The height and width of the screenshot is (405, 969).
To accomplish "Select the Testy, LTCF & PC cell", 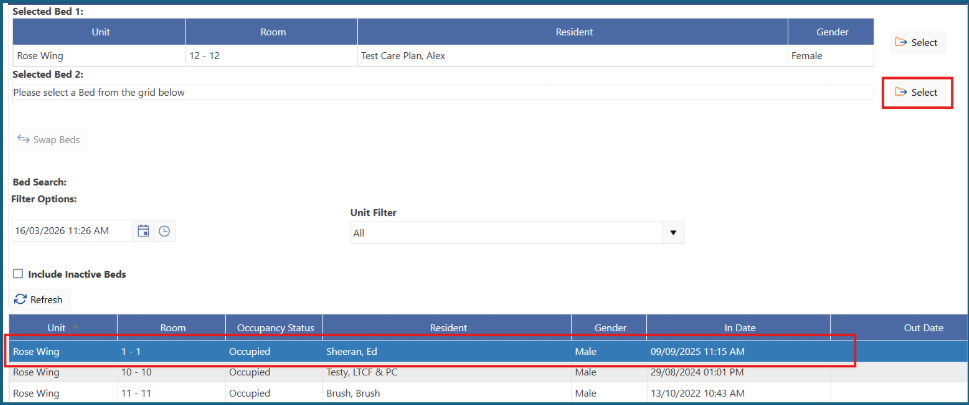I will tap(447, 373).
